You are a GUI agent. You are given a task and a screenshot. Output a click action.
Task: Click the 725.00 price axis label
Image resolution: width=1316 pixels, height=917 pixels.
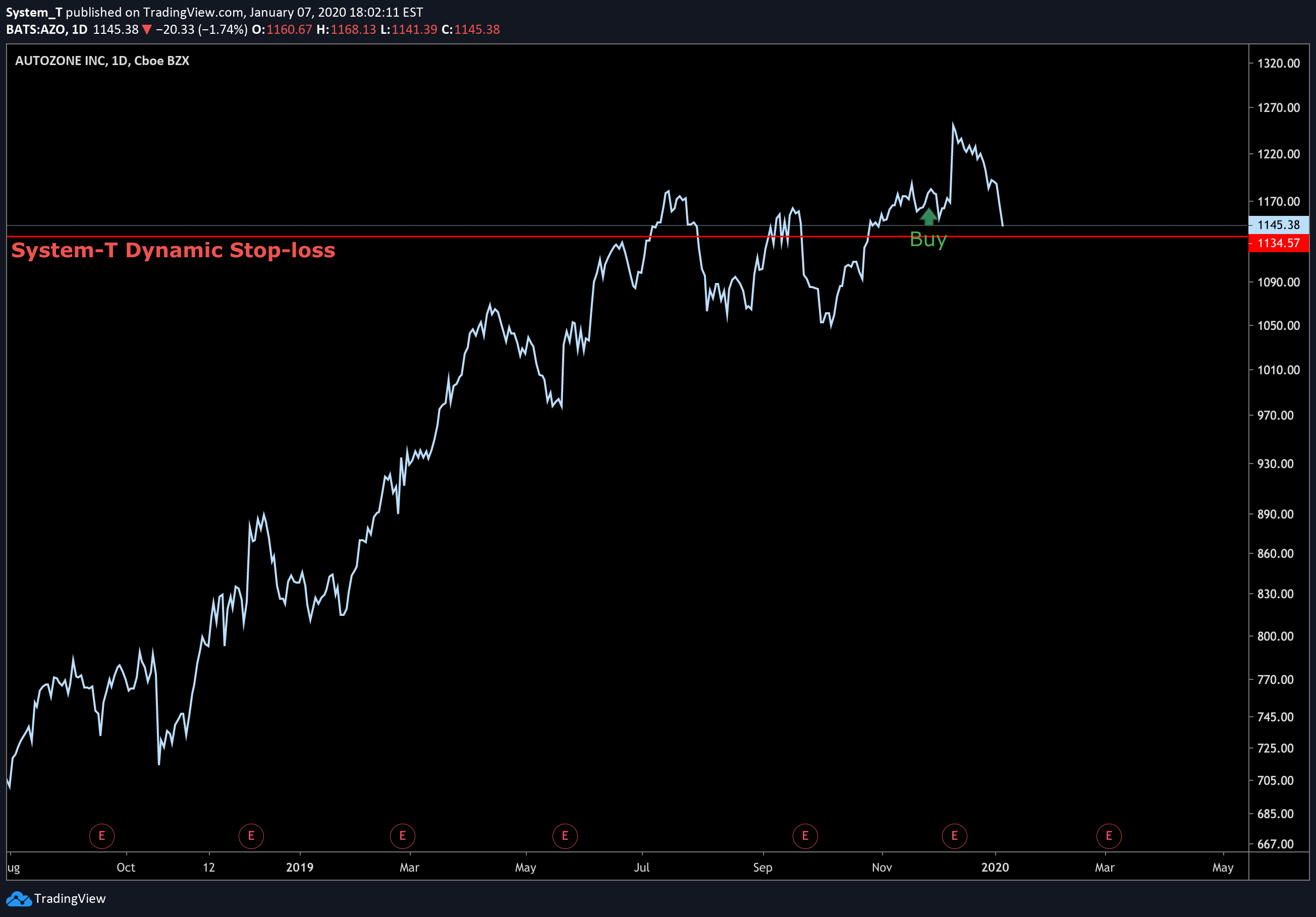tap(1275, 748)
